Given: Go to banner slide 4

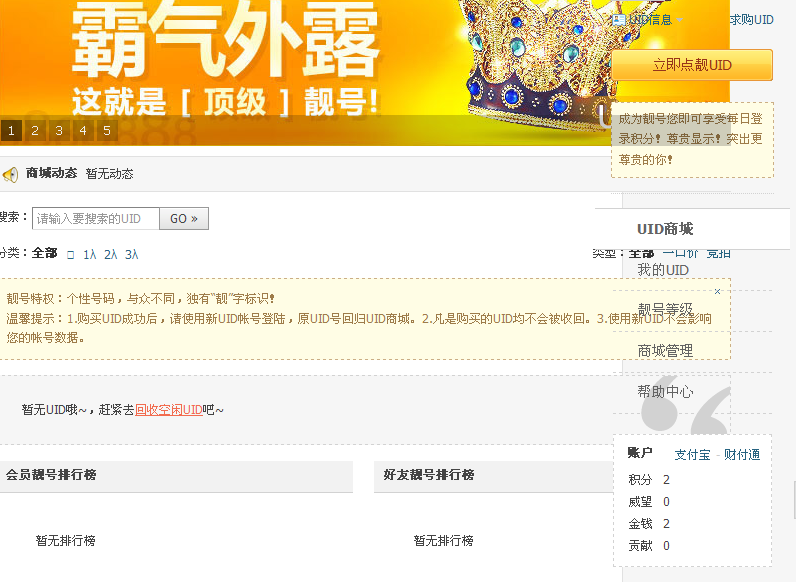Looking at the screenshot, I should coord(83,131).
